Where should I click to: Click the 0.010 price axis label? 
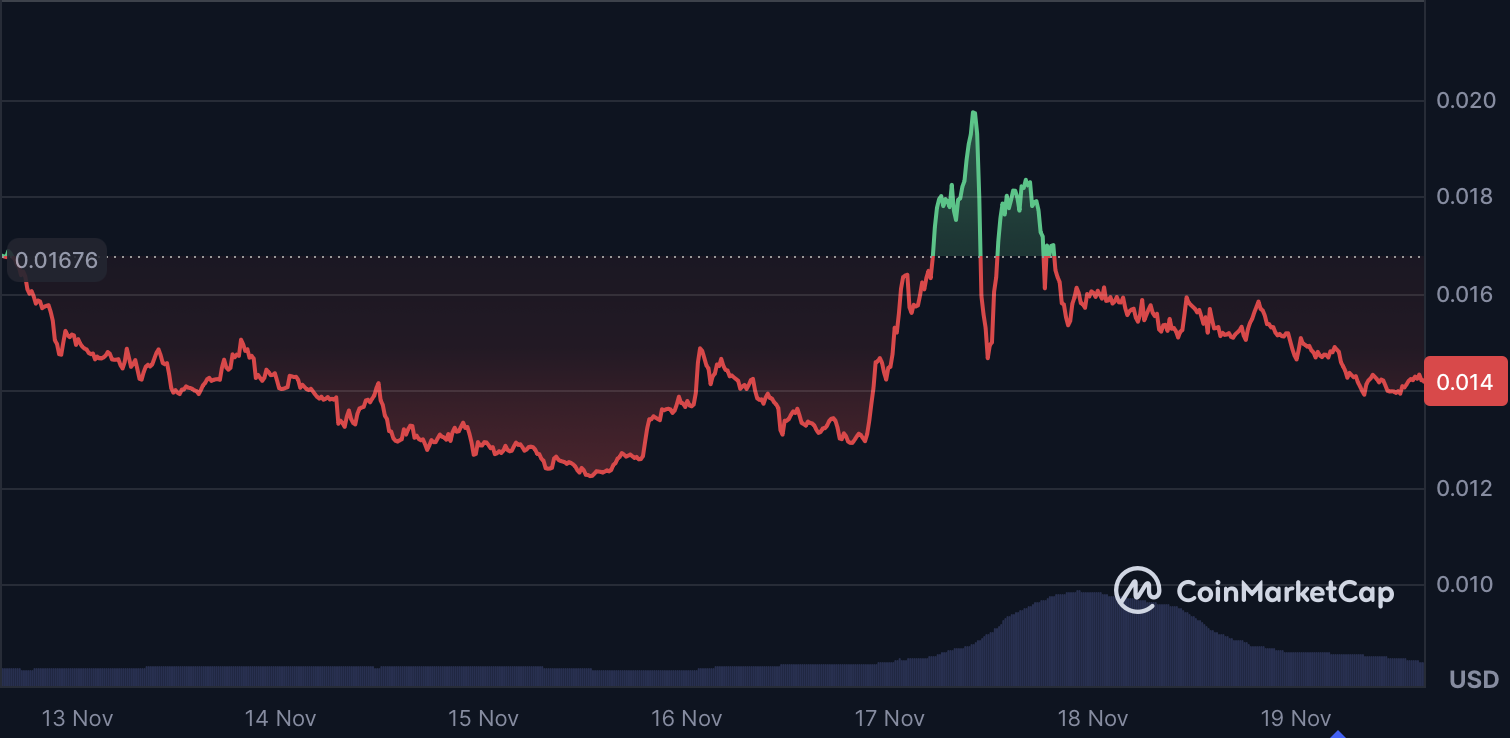[1465, 584]
